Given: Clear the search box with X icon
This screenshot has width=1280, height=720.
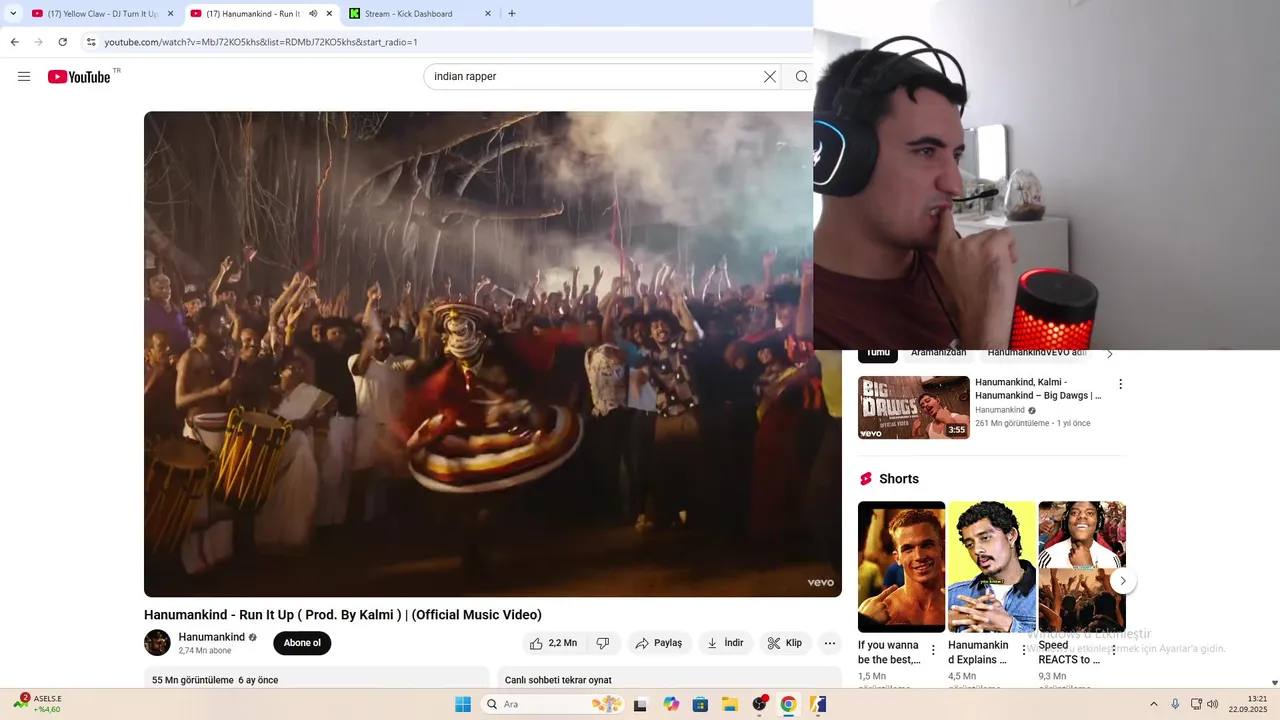Looking at the screenshot, I should click(770, 76).
